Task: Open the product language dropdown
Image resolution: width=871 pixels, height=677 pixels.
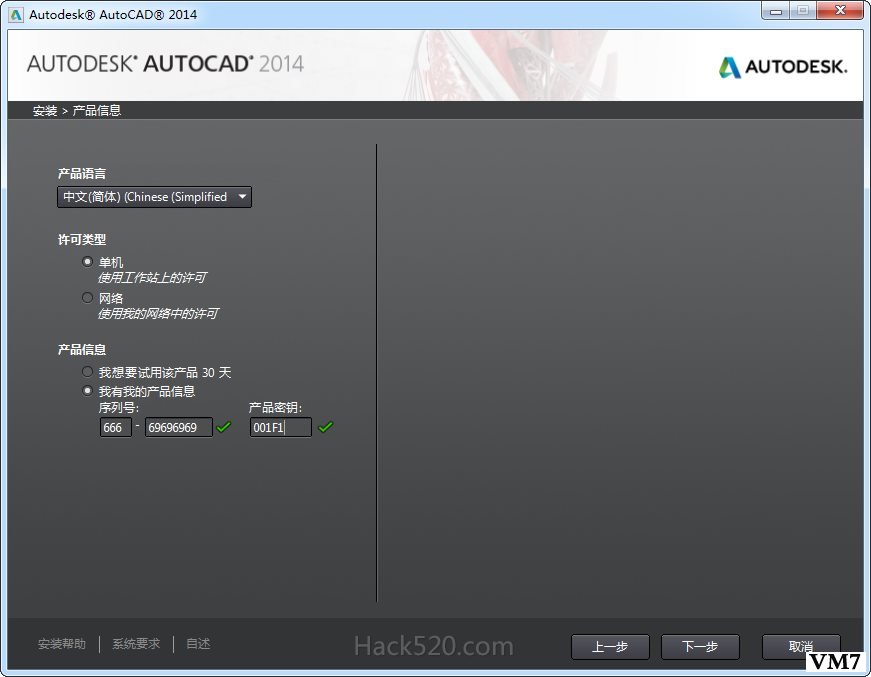Action: [154, 197]
